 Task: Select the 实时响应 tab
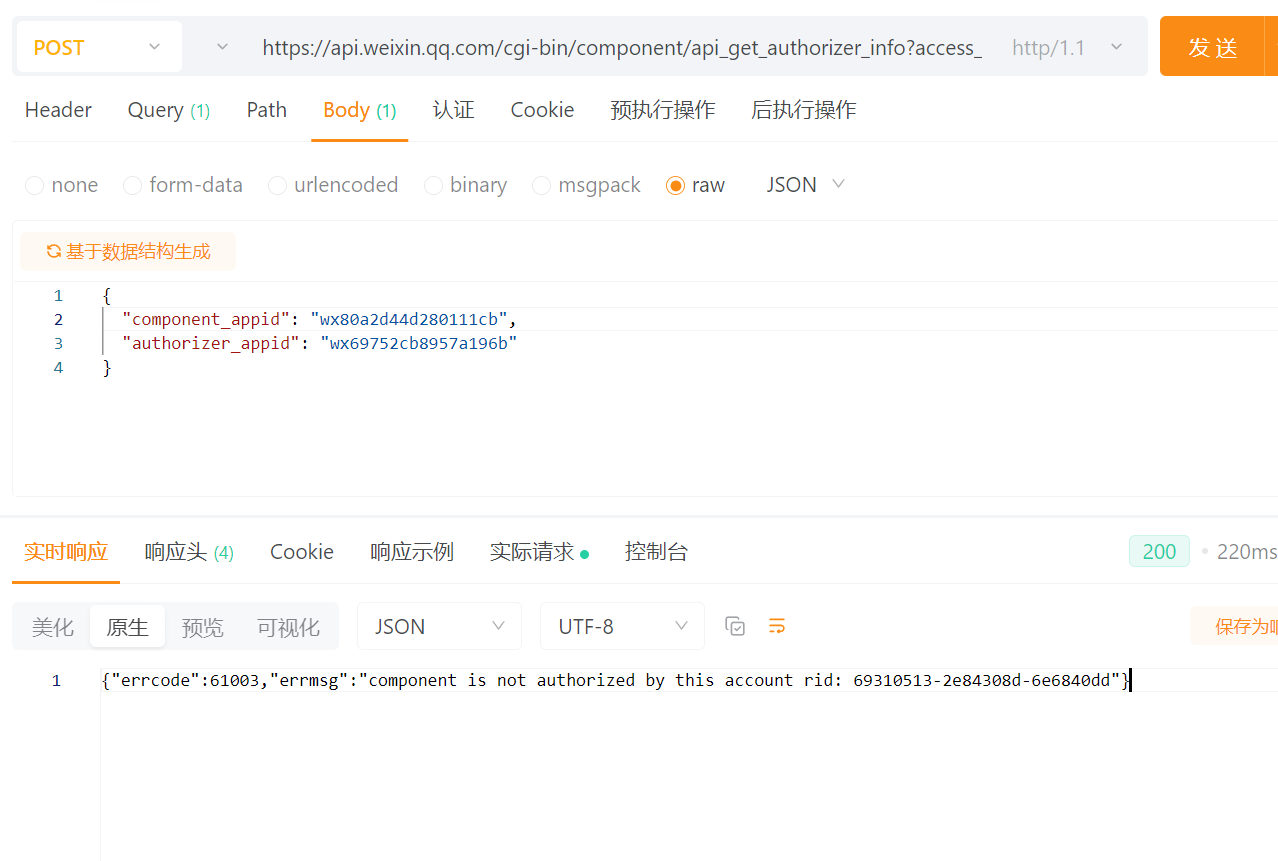(66, 552)
